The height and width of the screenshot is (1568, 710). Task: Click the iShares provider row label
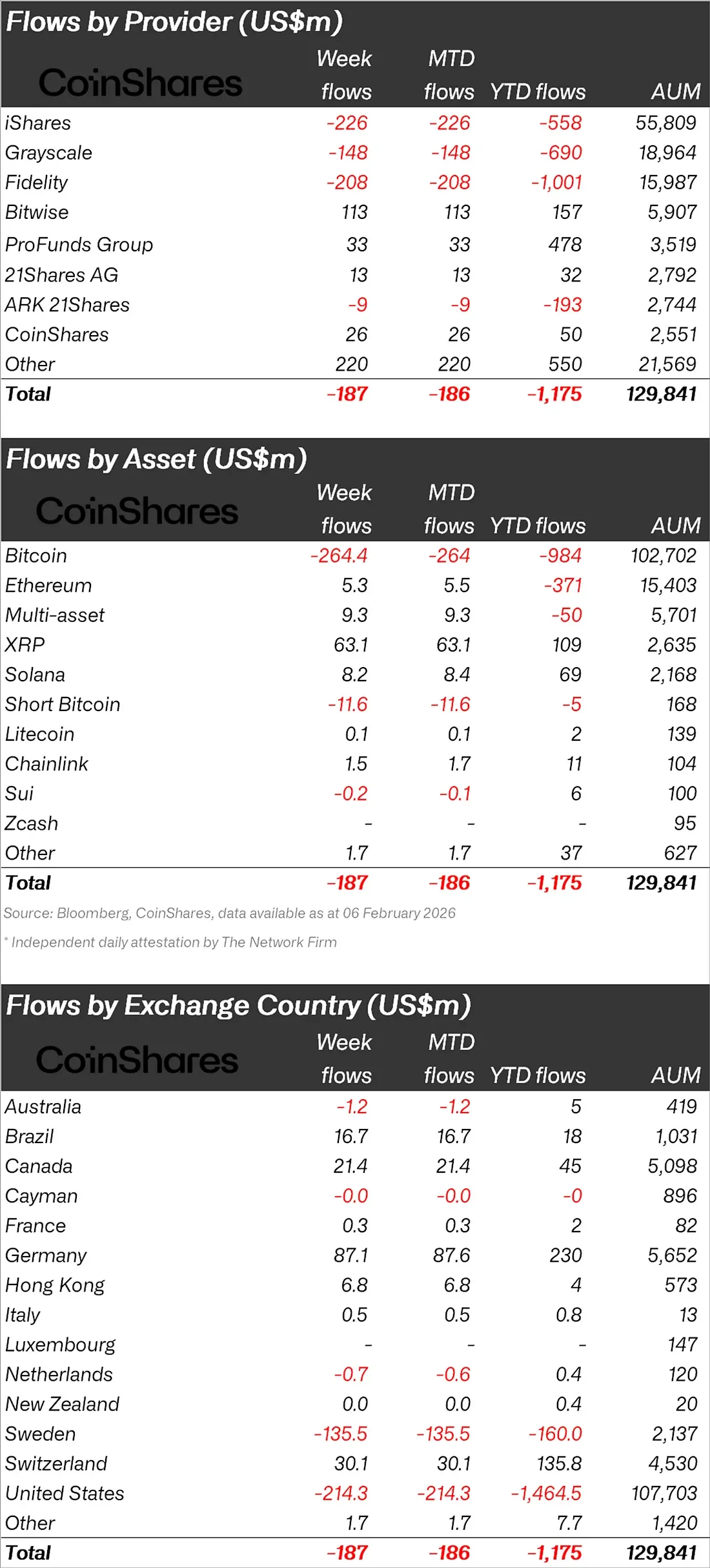click(x=38, y=123)
